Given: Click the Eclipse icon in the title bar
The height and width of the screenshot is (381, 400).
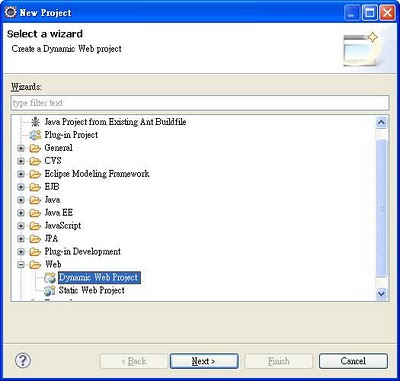Looking at the screenshot, I should (x=10, y=12).
